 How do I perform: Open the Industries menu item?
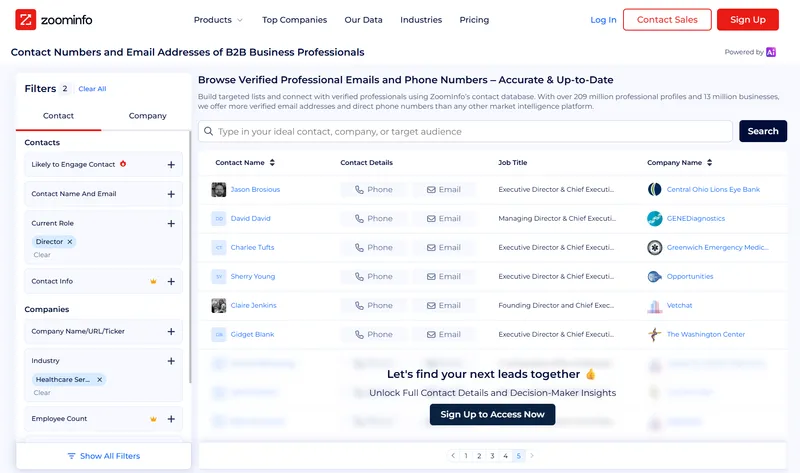tap(421, 20)
